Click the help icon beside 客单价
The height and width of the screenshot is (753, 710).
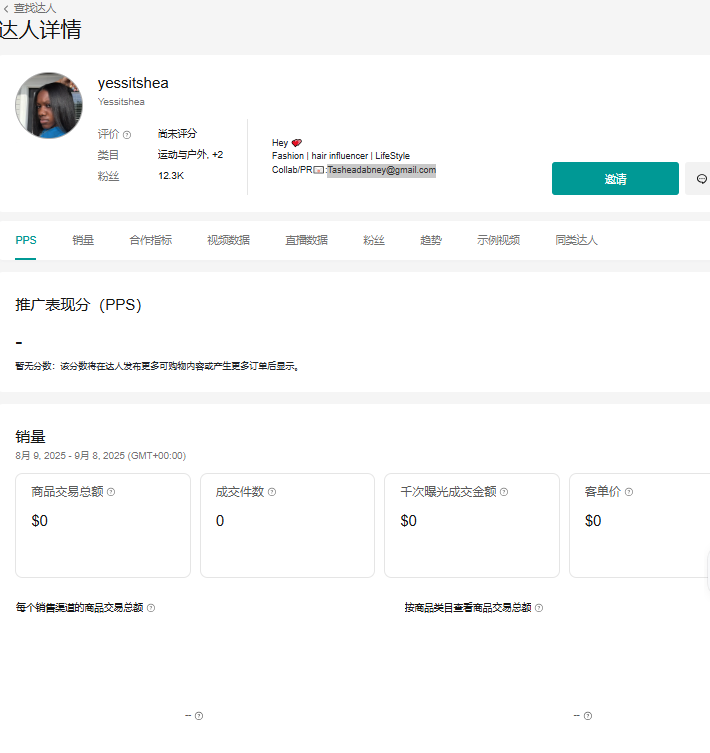pyautogui.click(x=629, y=492)
